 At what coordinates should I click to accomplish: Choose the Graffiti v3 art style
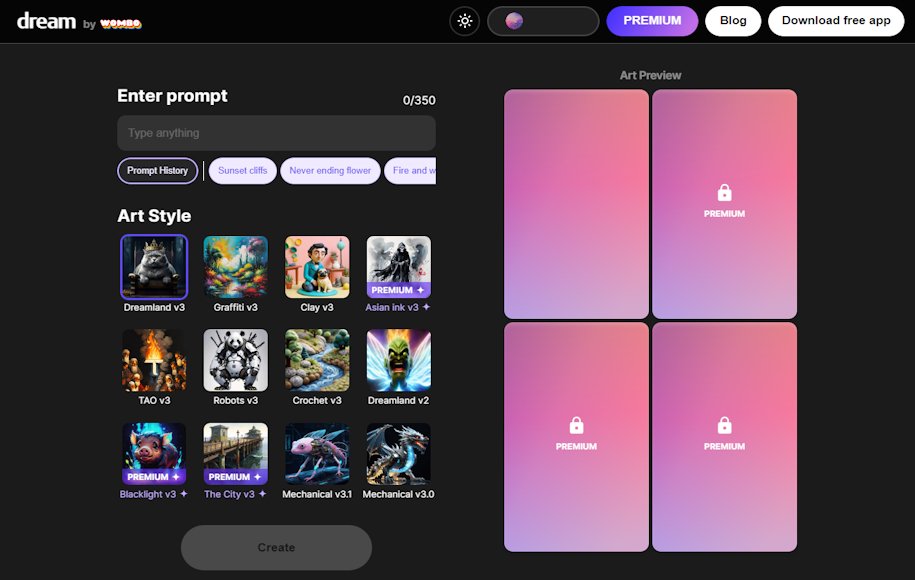[236, 267]
